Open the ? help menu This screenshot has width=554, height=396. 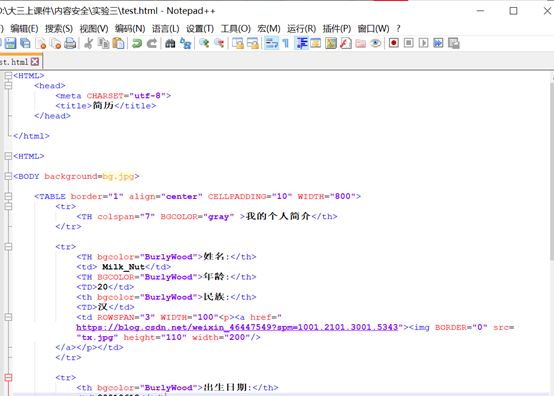tap(399, 29)
